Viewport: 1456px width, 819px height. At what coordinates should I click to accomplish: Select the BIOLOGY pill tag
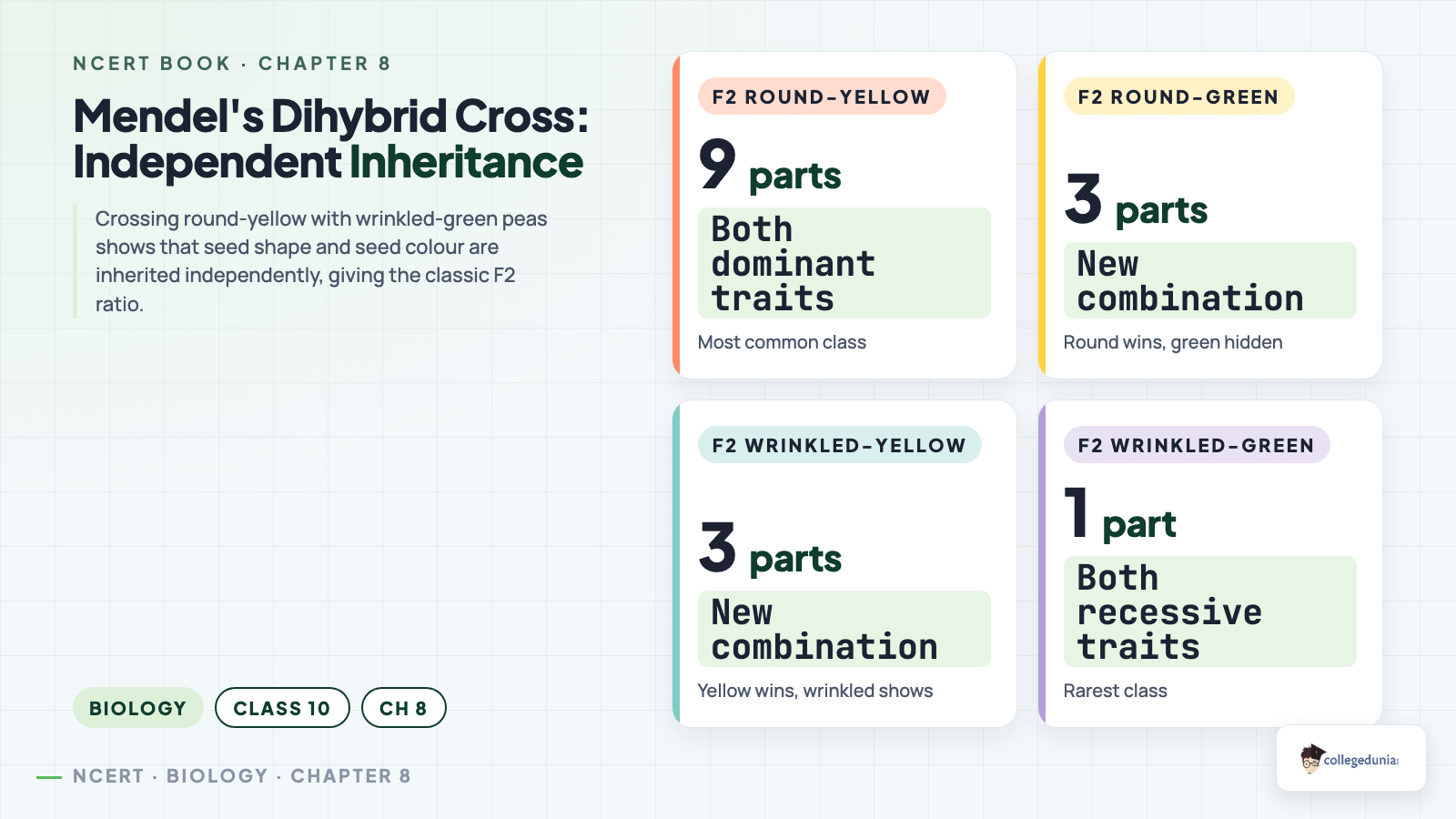click(138, 708)
